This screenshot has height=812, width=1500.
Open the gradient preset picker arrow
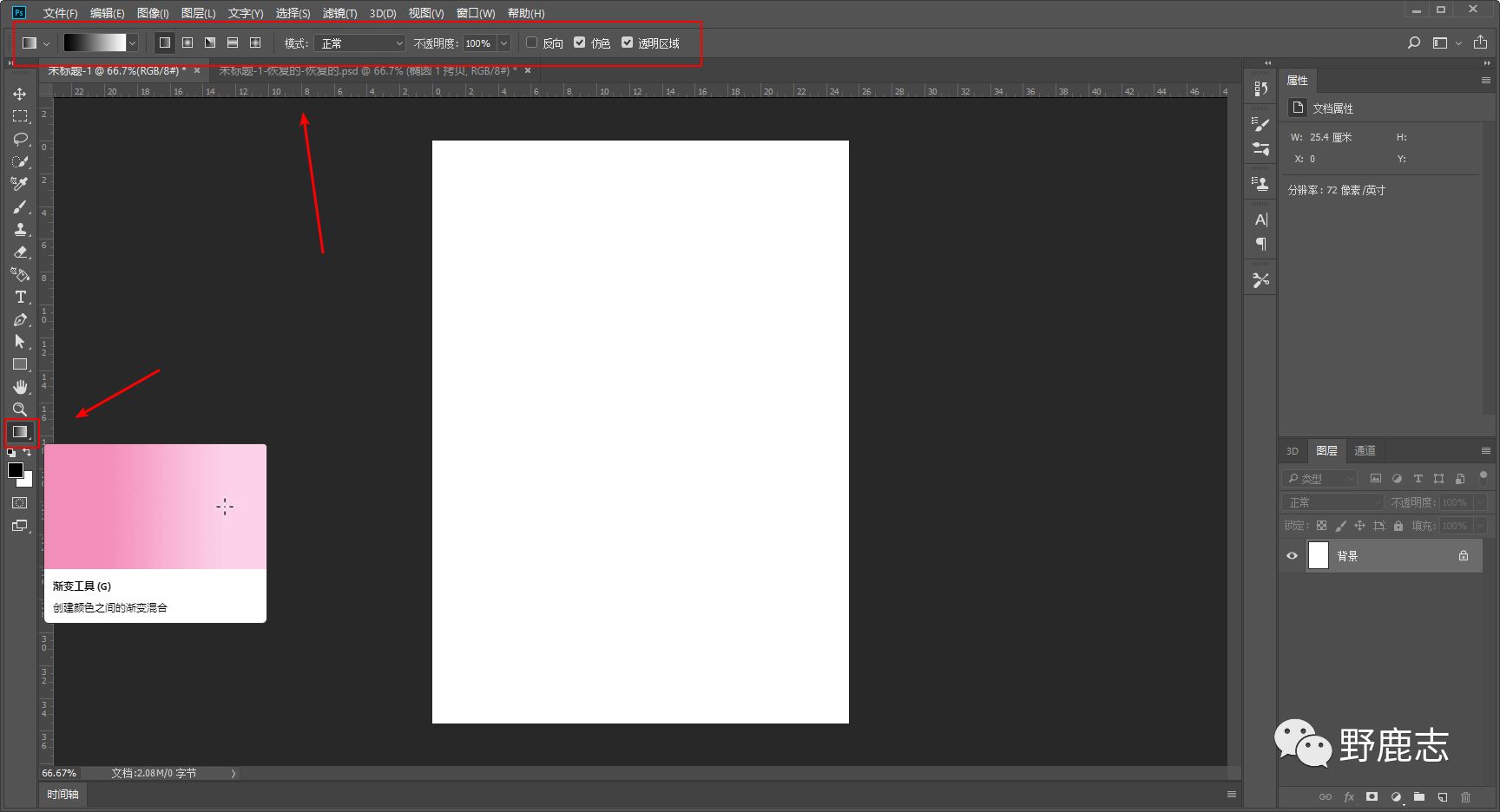pyautogui.click(x=132, y=43)
